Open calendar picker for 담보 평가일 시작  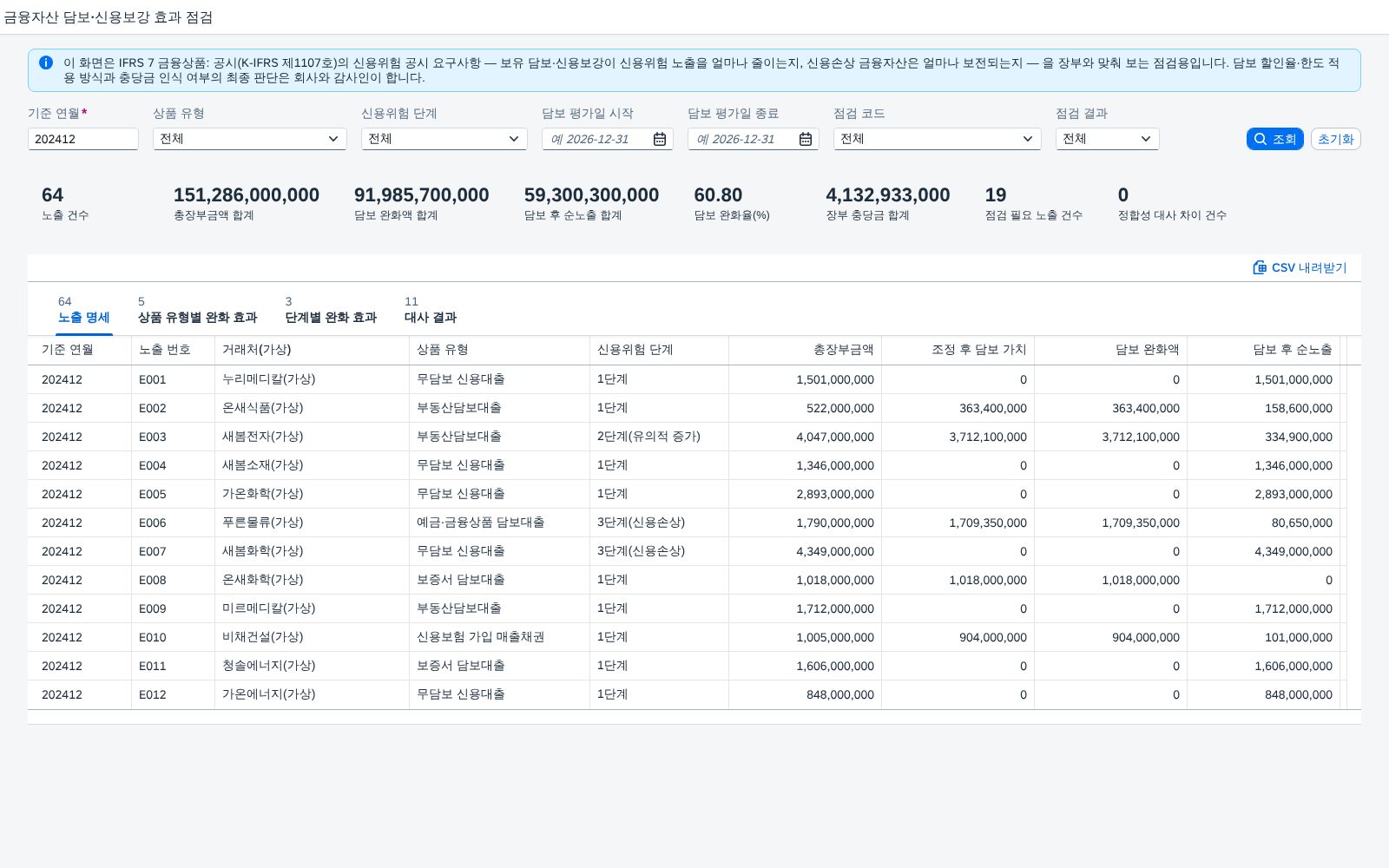660,139
